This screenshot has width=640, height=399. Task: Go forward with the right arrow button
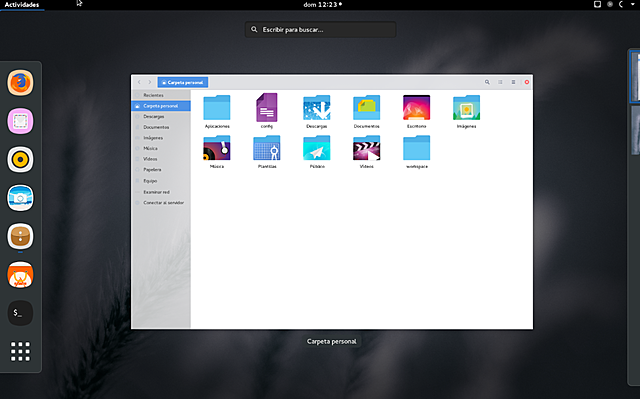pos(149,82)
